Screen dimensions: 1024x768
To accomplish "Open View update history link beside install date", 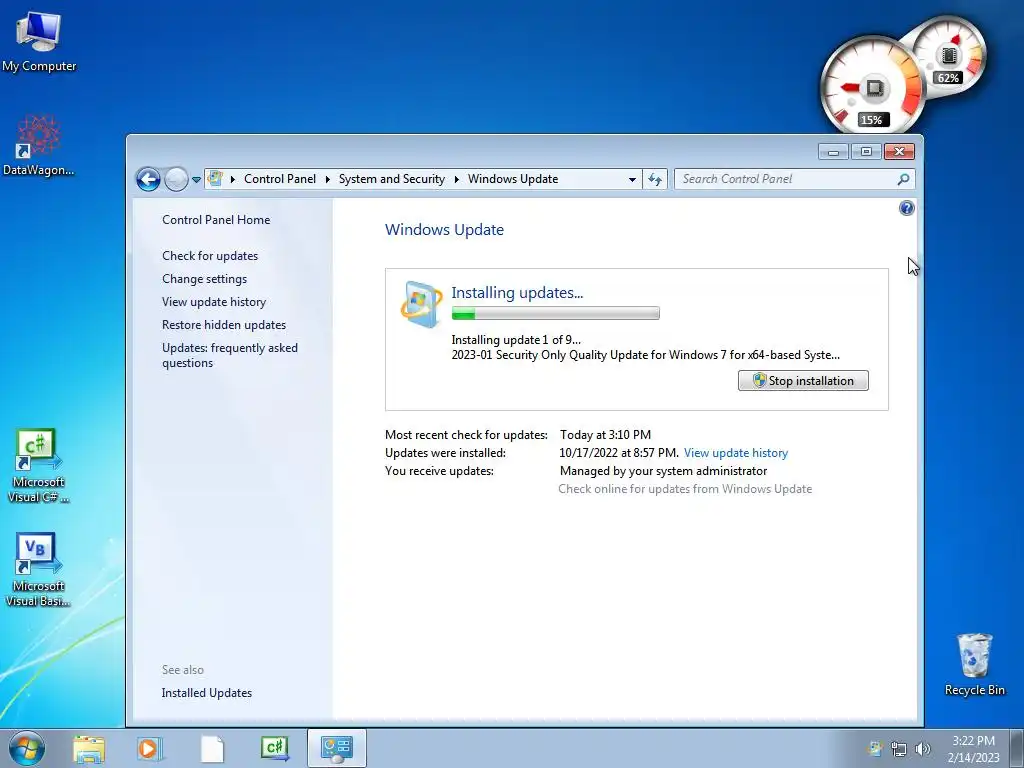I will (735, 453).
